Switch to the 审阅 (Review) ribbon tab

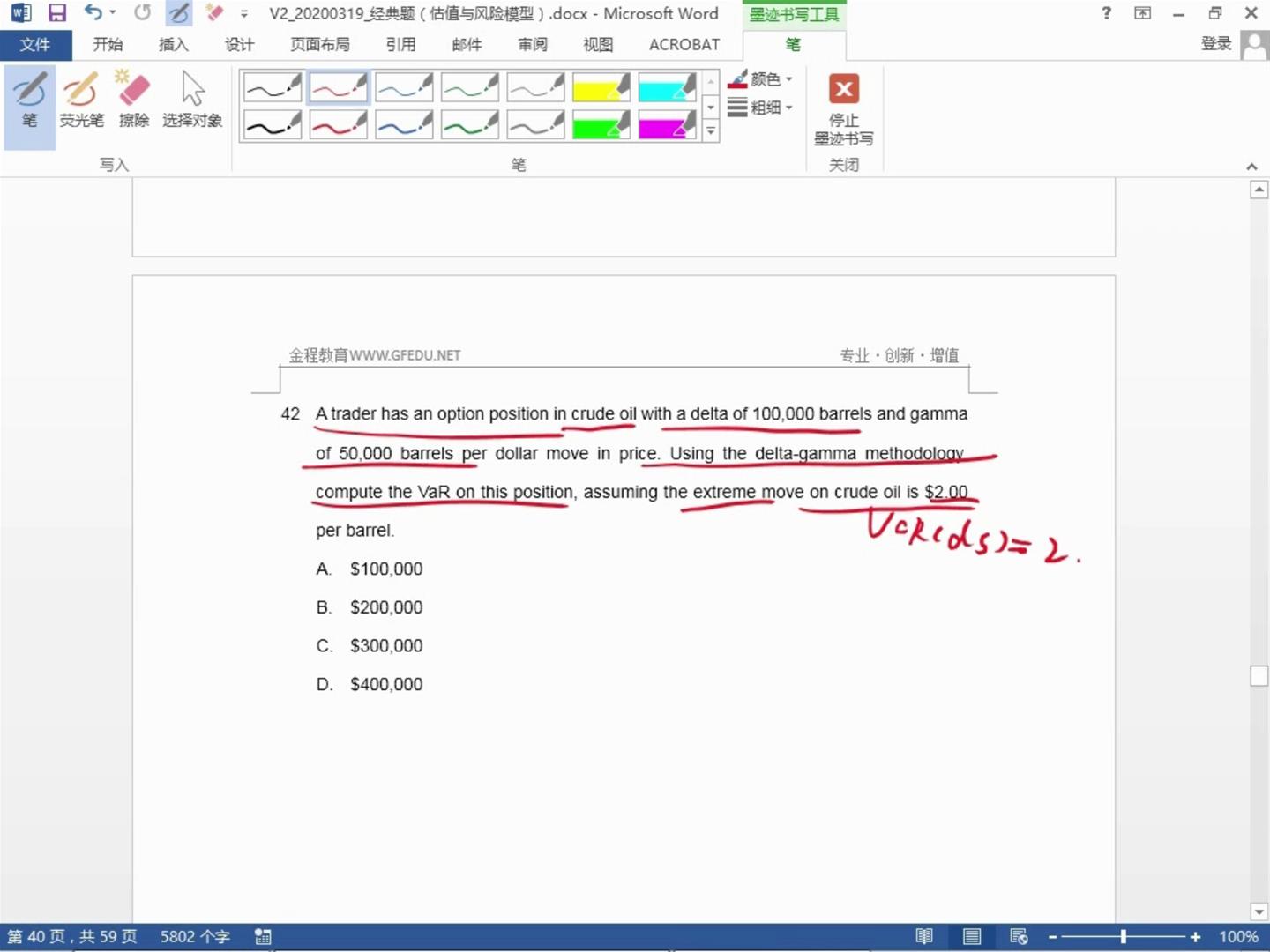532,44
